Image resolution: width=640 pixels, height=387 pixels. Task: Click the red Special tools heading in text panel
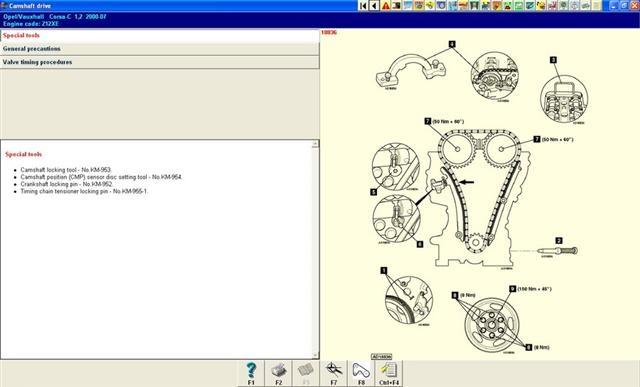(x=23, y=154)
